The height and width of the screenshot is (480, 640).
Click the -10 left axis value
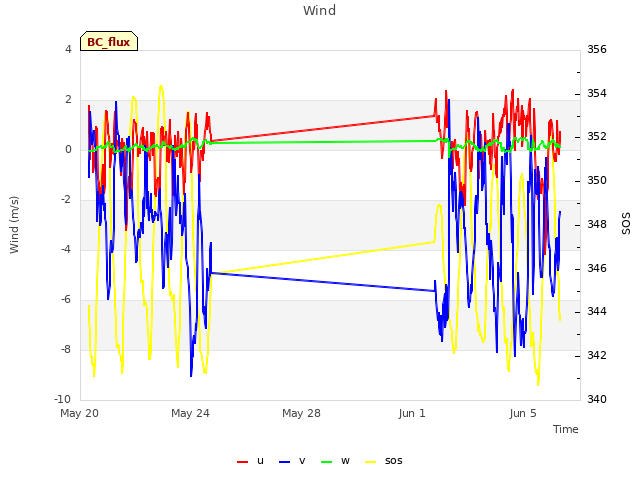(x=62, y=399)
